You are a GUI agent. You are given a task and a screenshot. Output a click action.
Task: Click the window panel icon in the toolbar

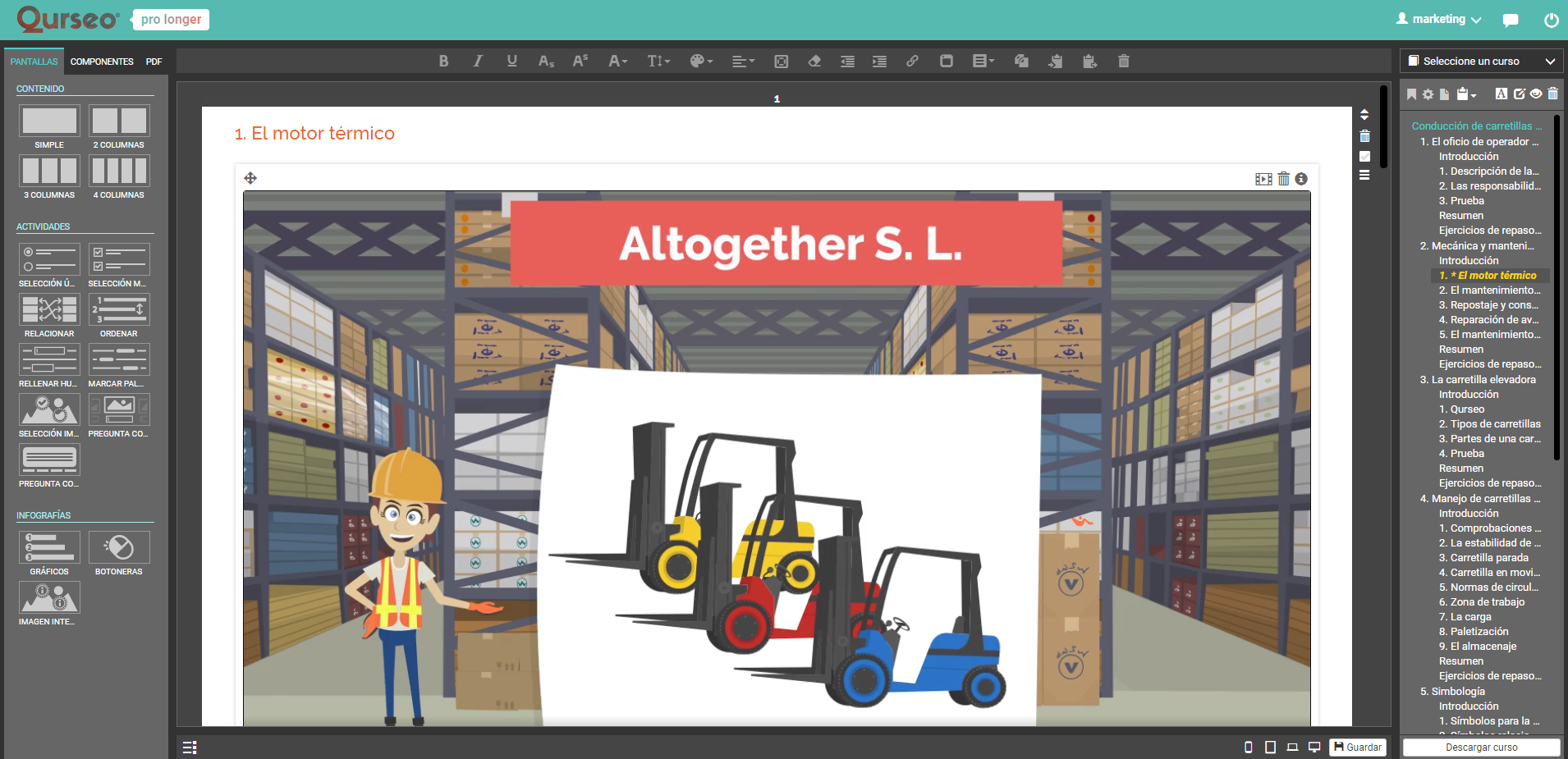pyautogui.click(x=947, y=61)
